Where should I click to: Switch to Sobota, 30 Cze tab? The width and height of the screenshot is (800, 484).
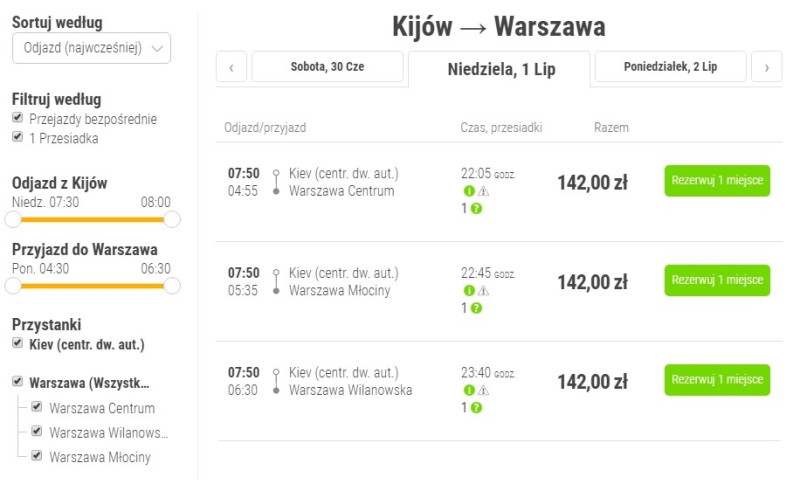[x=328, y=66]
